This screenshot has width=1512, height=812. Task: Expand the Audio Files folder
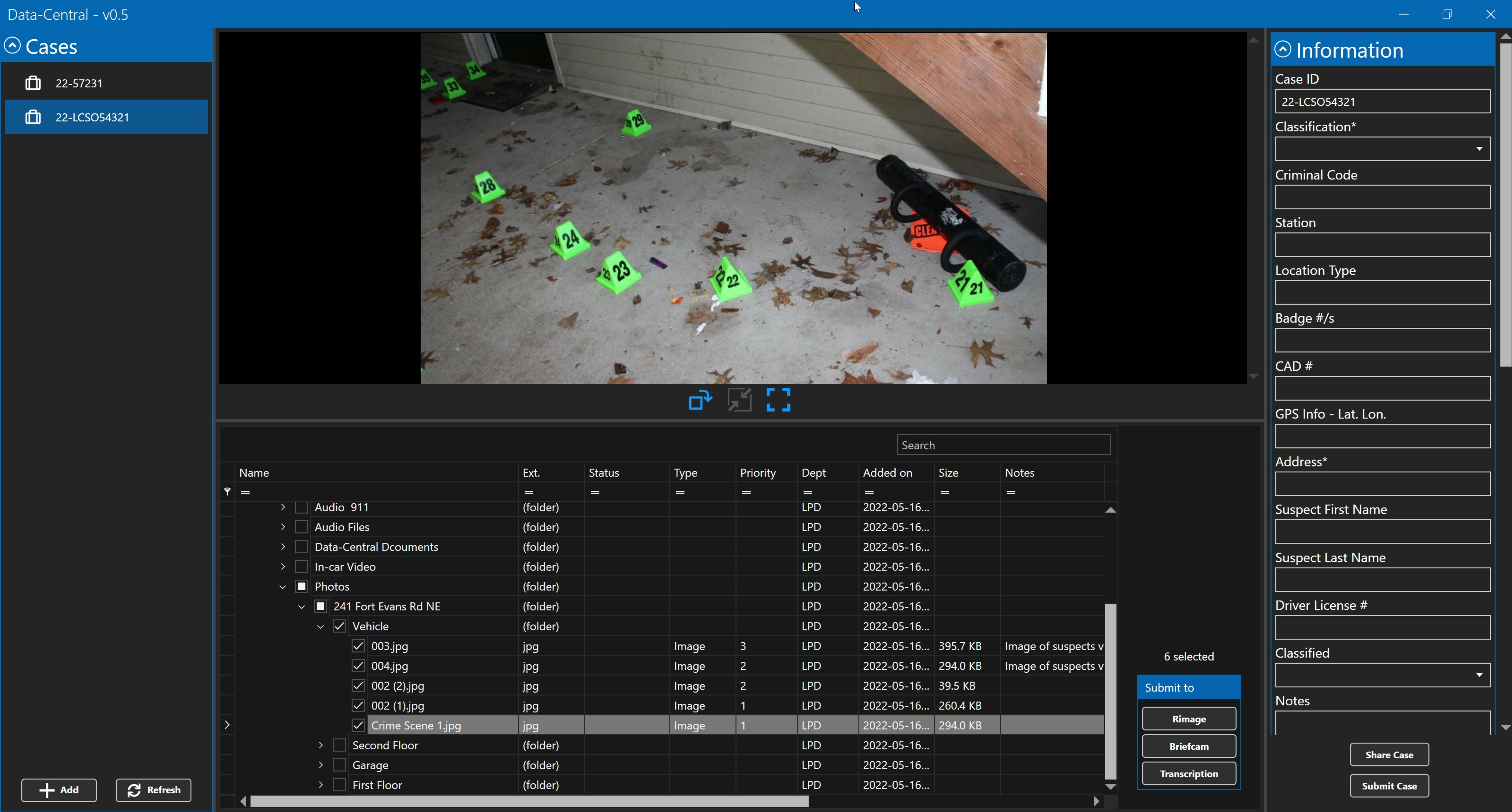[x=283, y=527]
